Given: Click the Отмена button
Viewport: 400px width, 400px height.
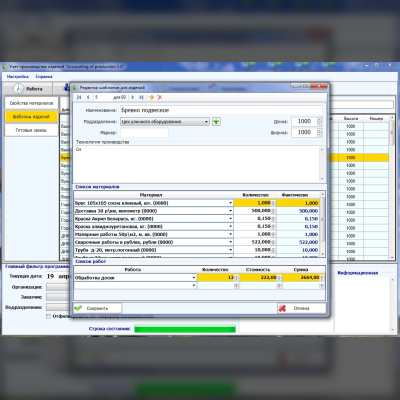Looking at the screenshot, I should [x=302, y=308].
